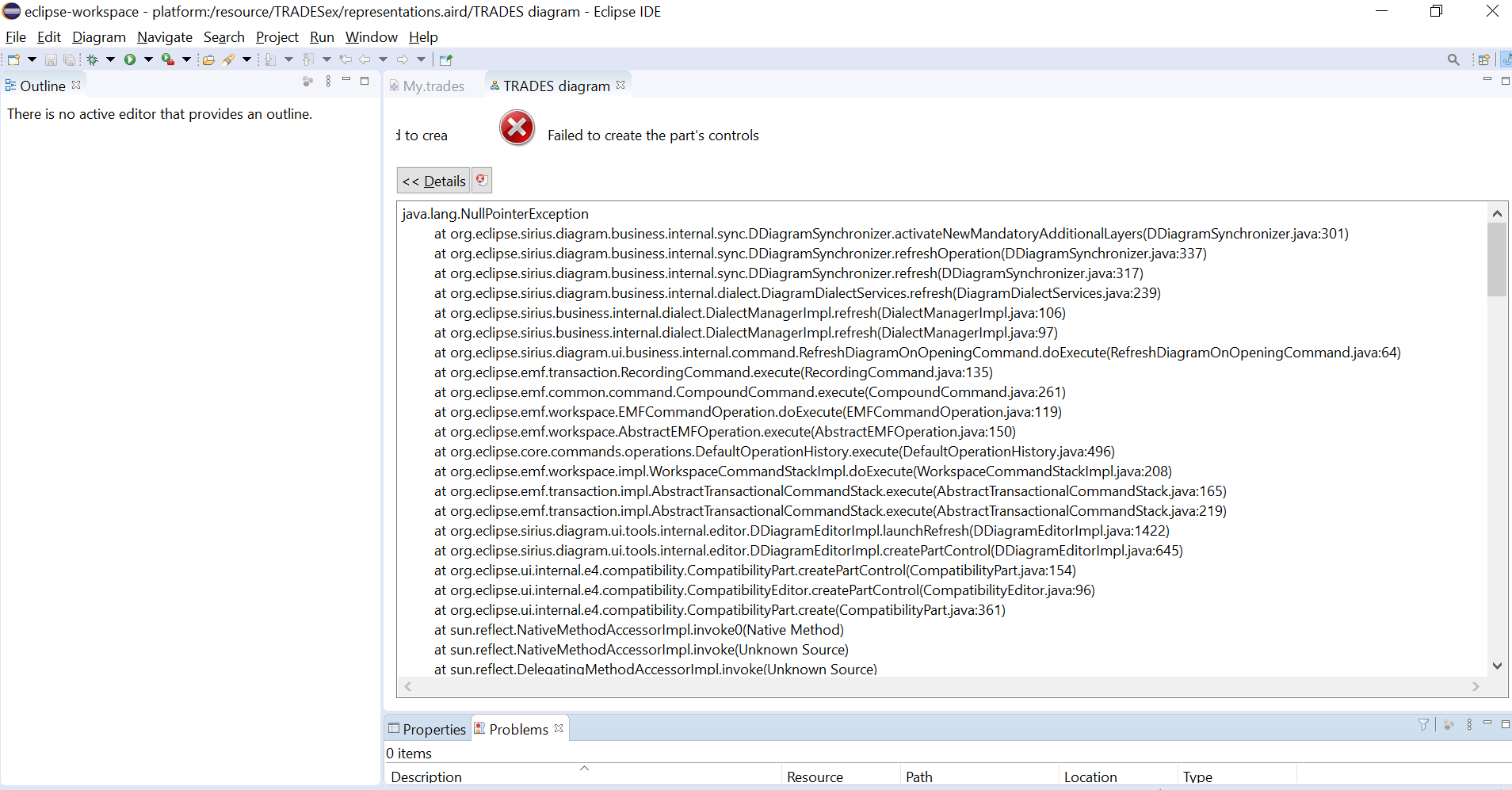This screenshot has width=1512, height=790.
Task: Open the Forward history dropdown arrow
Action: click(422, 59)
